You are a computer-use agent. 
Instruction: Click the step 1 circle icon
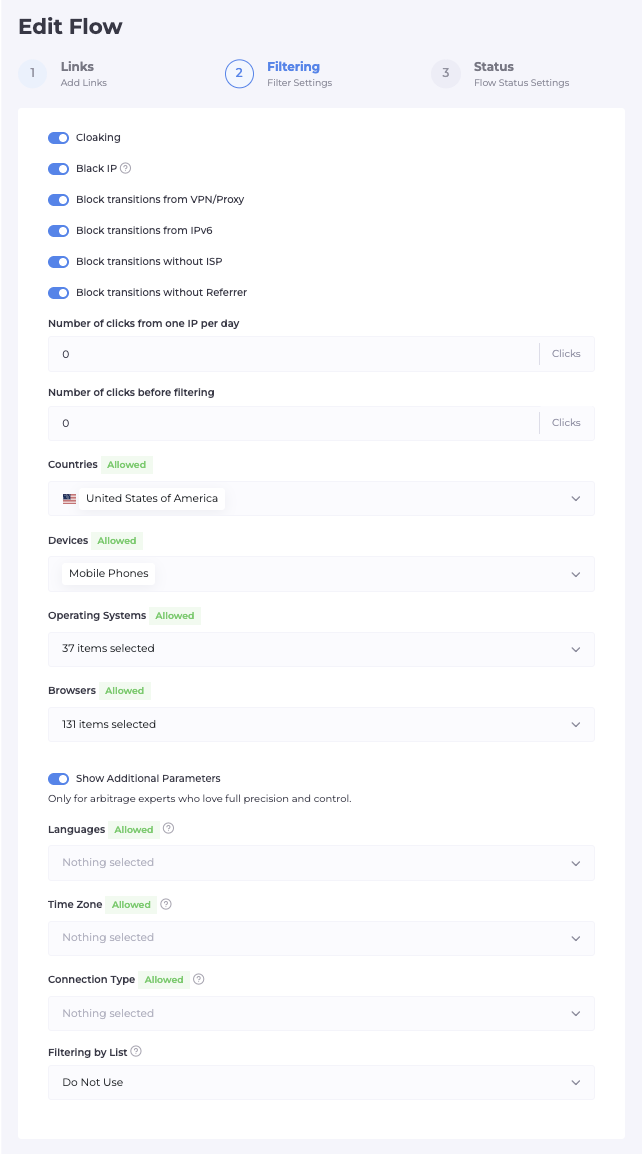point(33,74)
